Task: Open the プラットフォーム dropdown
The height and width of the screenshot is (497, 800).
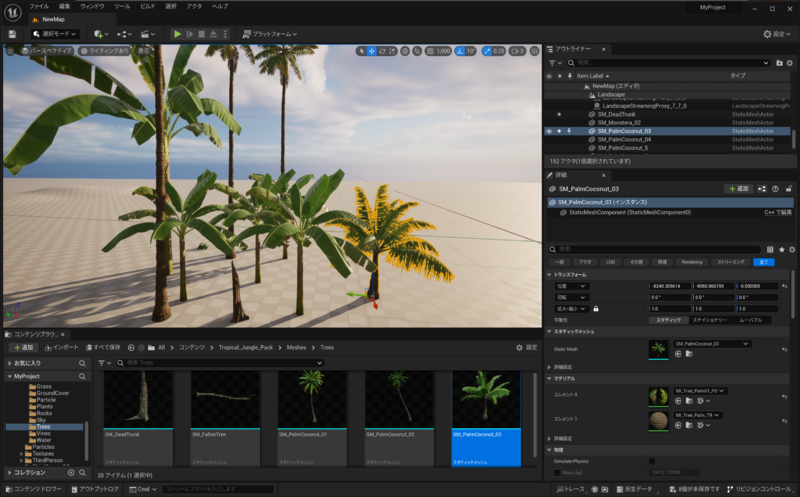Action: point(270,34)
